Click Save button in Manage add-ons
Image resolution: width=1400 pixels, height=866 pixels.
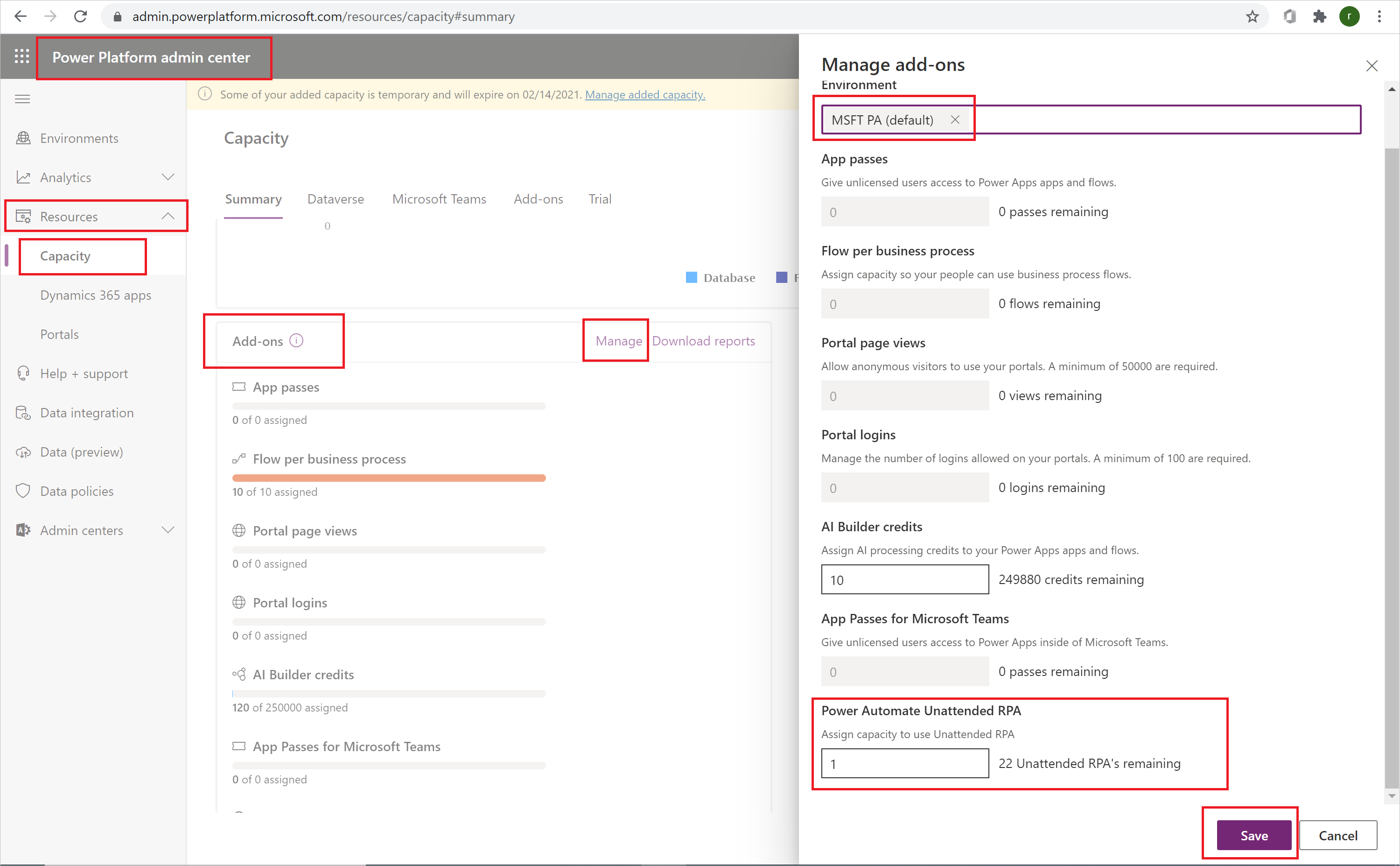coord(1255,835)
